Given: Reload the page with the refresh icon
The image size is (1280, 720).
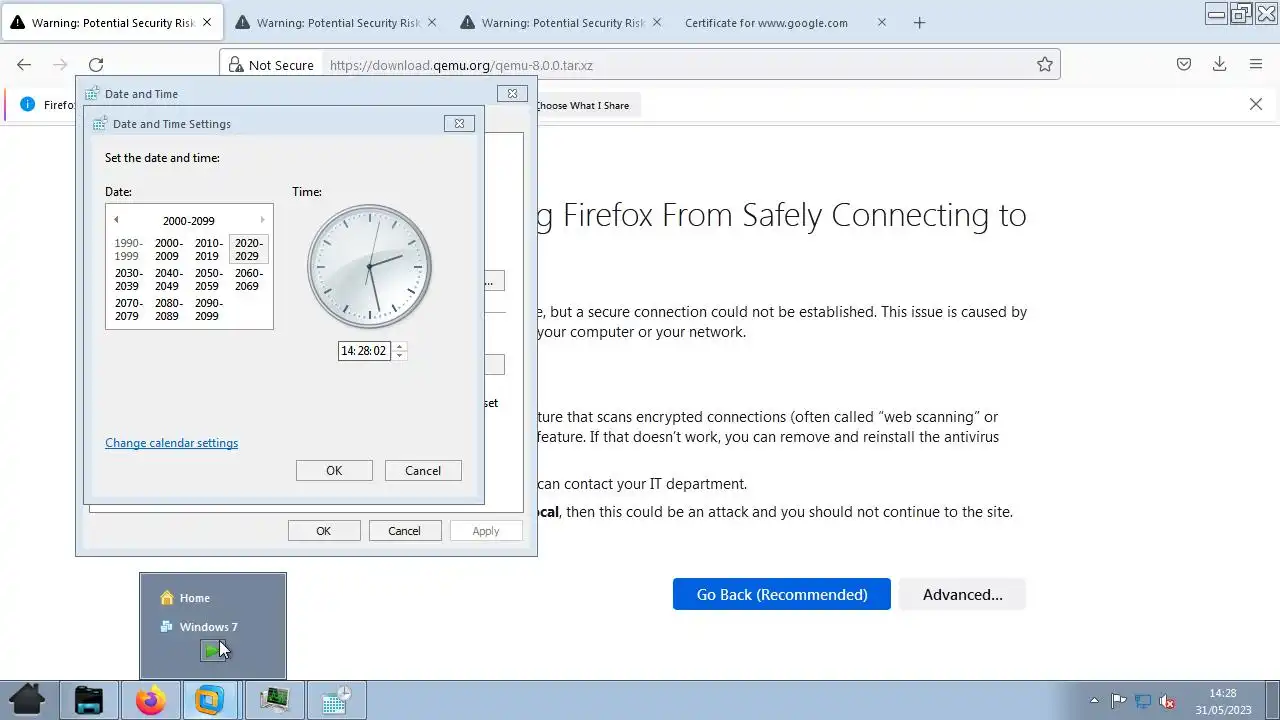Looking at the screenshot, I should tap(96, 64).
